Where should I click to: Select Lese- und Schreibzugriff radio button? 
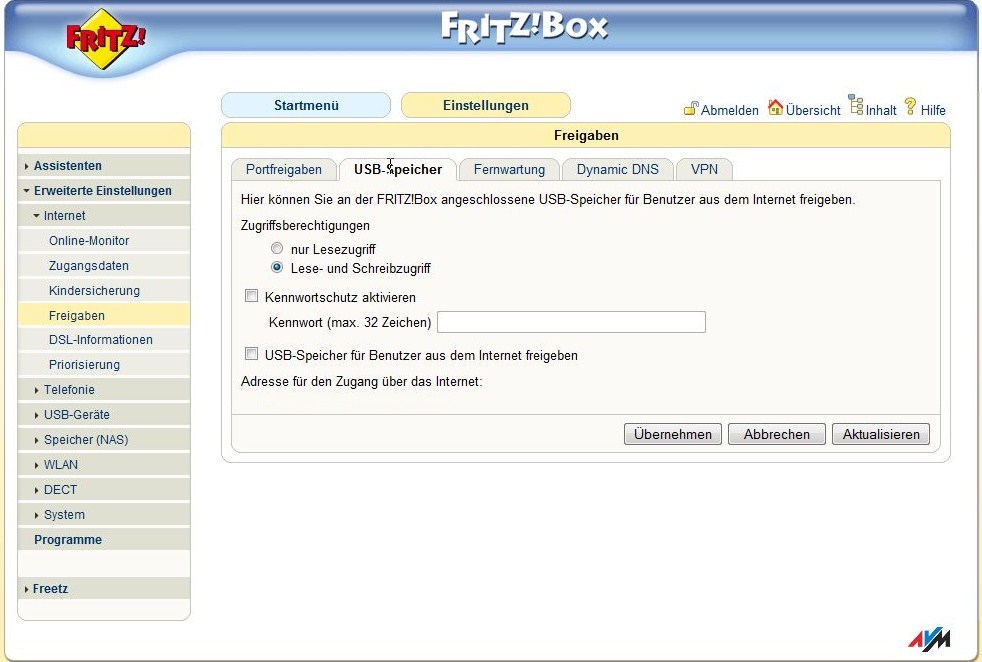click(277, 267)
